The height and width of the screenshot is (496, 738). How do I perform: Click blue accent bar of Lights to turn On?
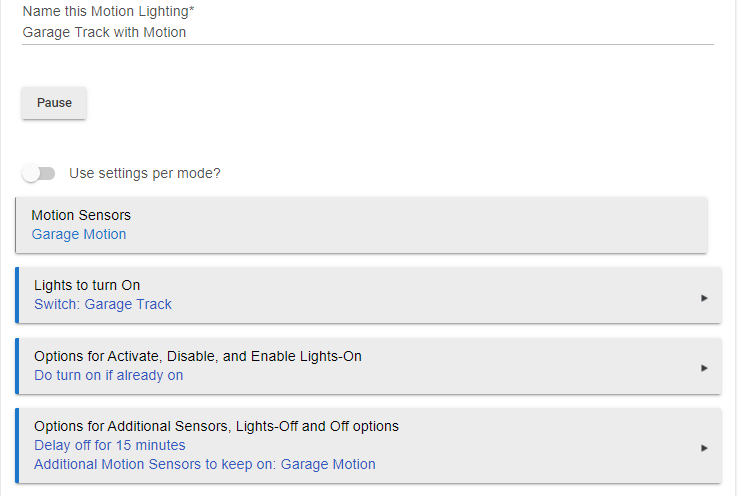click(17, 295)
